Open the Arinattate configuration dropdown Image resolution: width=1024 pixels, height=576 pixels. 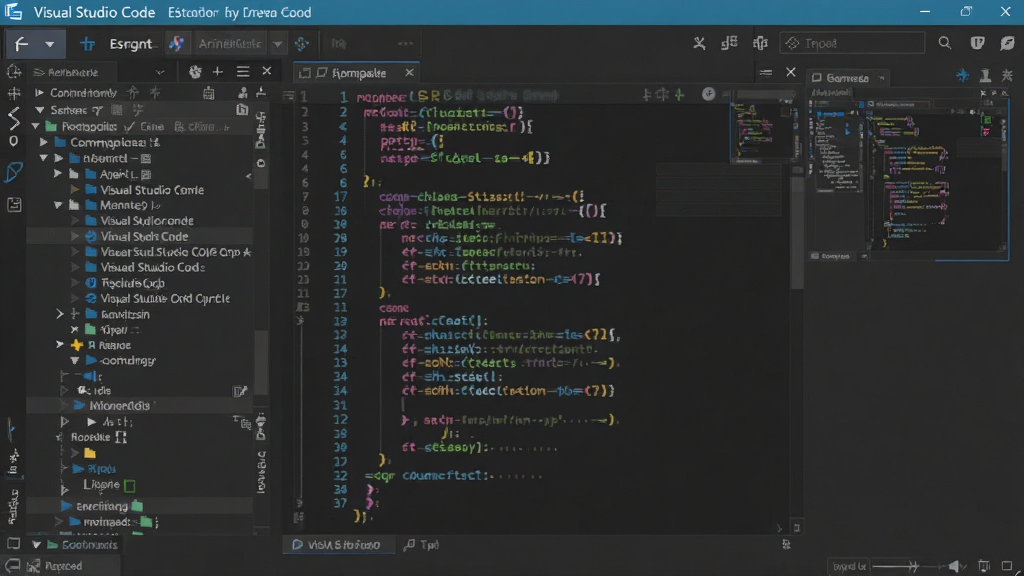click(x=278, y=44)
